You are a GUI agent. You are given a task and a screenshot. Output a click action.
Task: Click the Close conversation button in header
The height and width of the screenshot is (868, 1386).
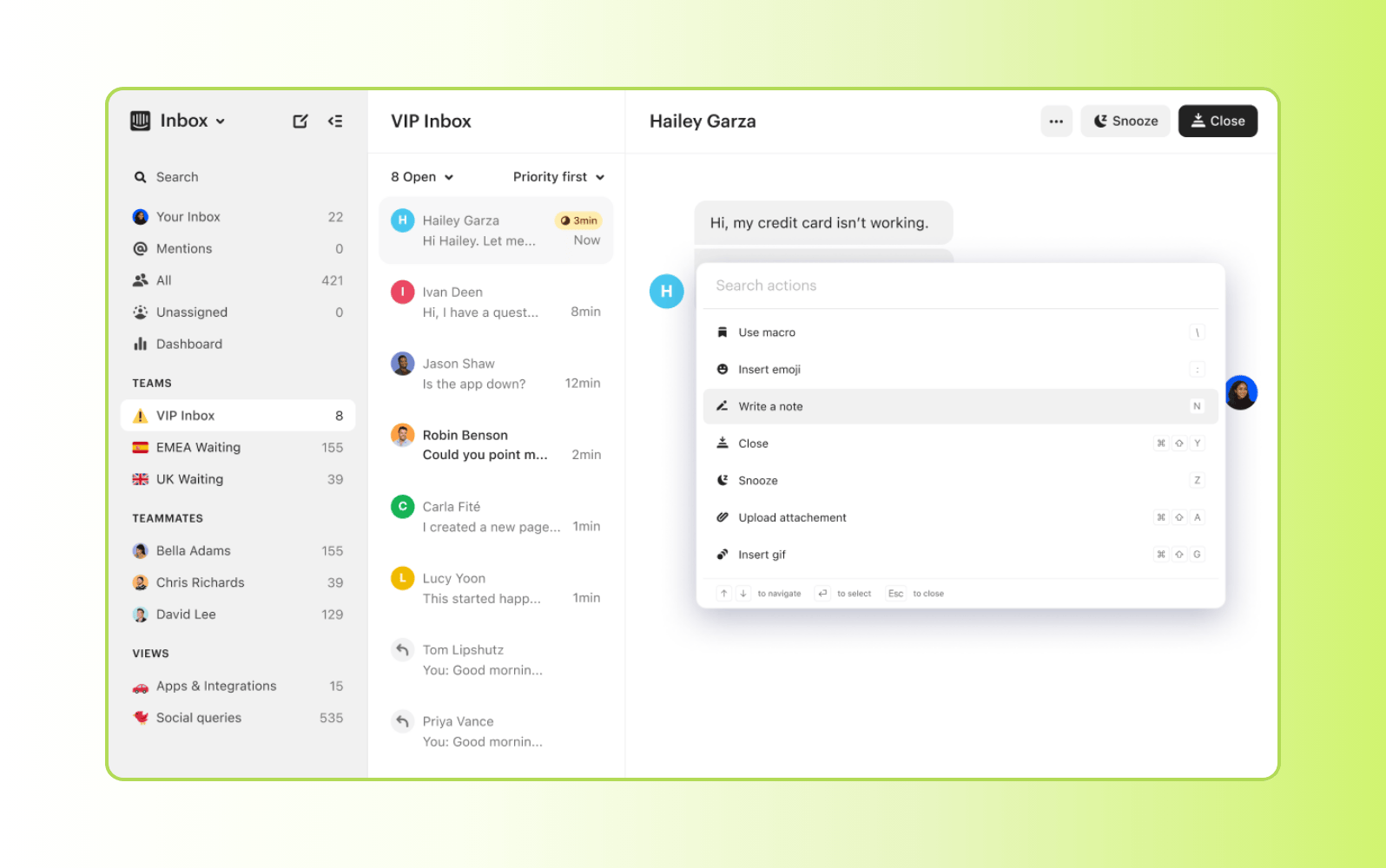point(1218,122)
